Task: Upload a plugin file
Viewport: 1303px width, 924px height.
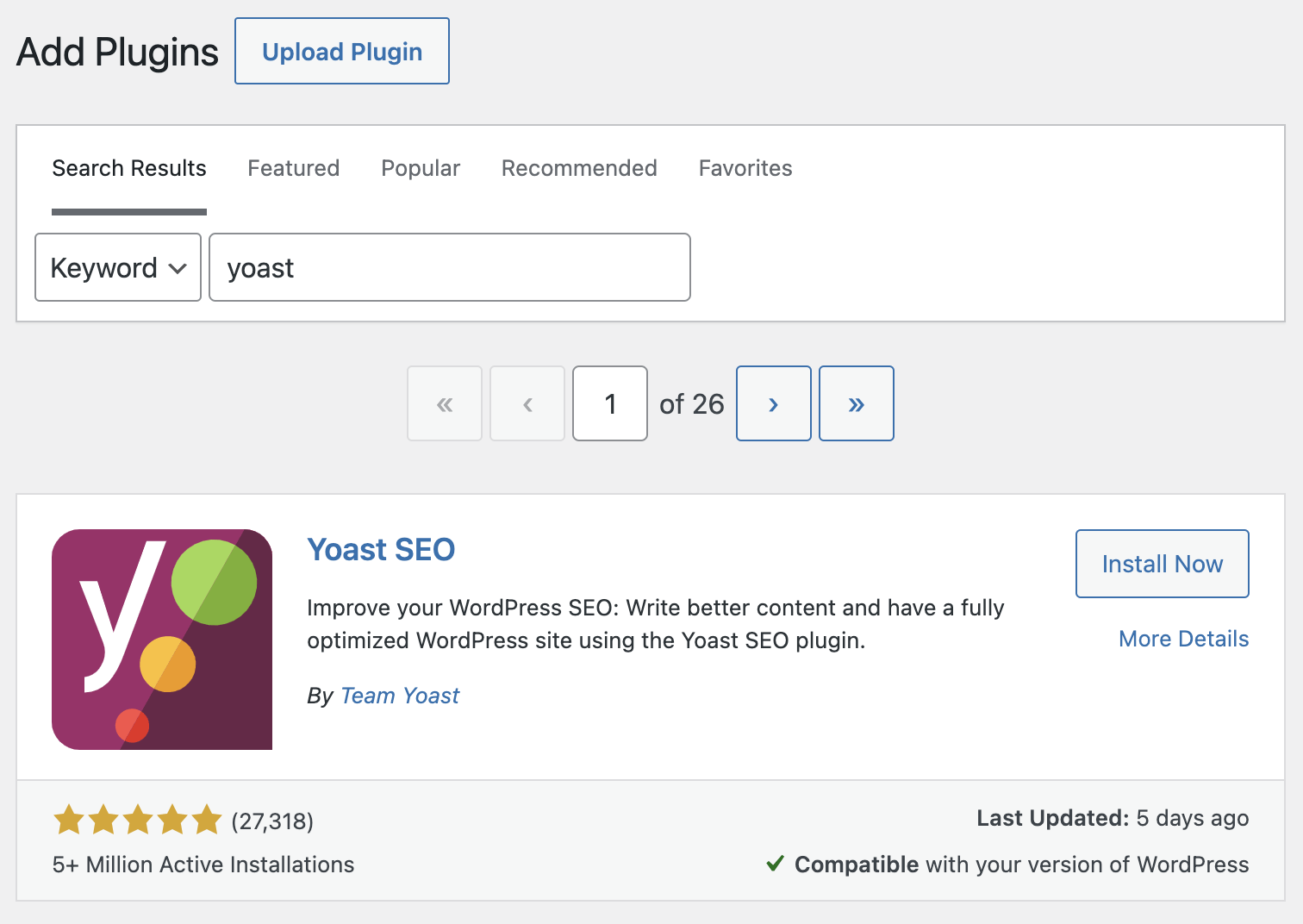Action: point(341,51)
